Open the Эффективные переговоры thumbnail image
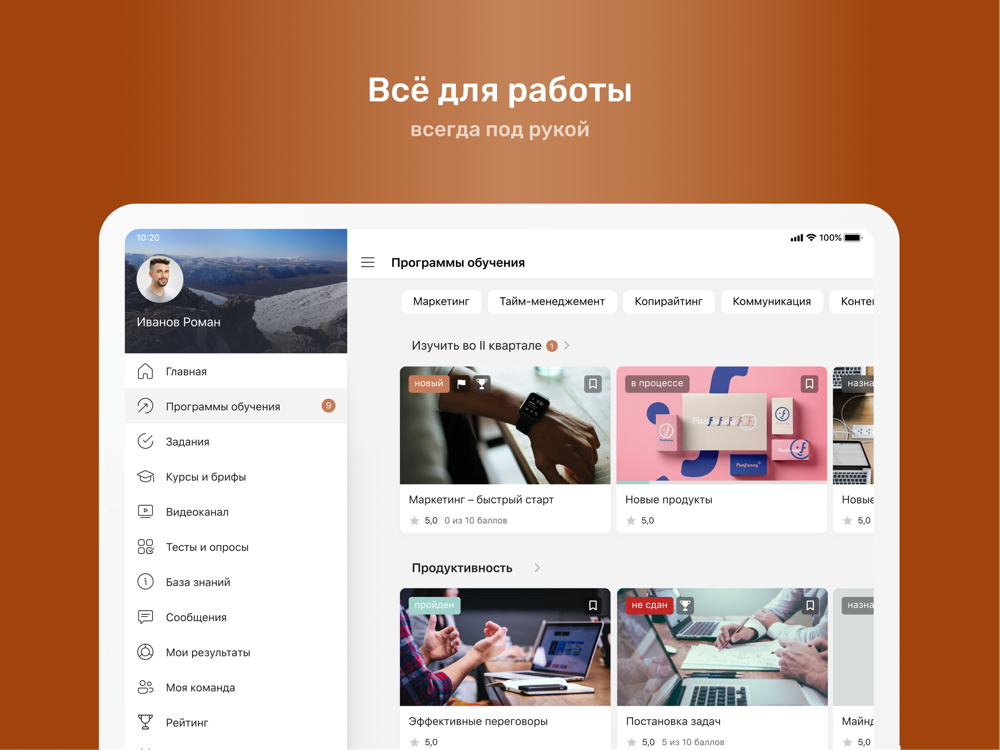This screenshot has height=750, width=1000. [x=504, y=647]
